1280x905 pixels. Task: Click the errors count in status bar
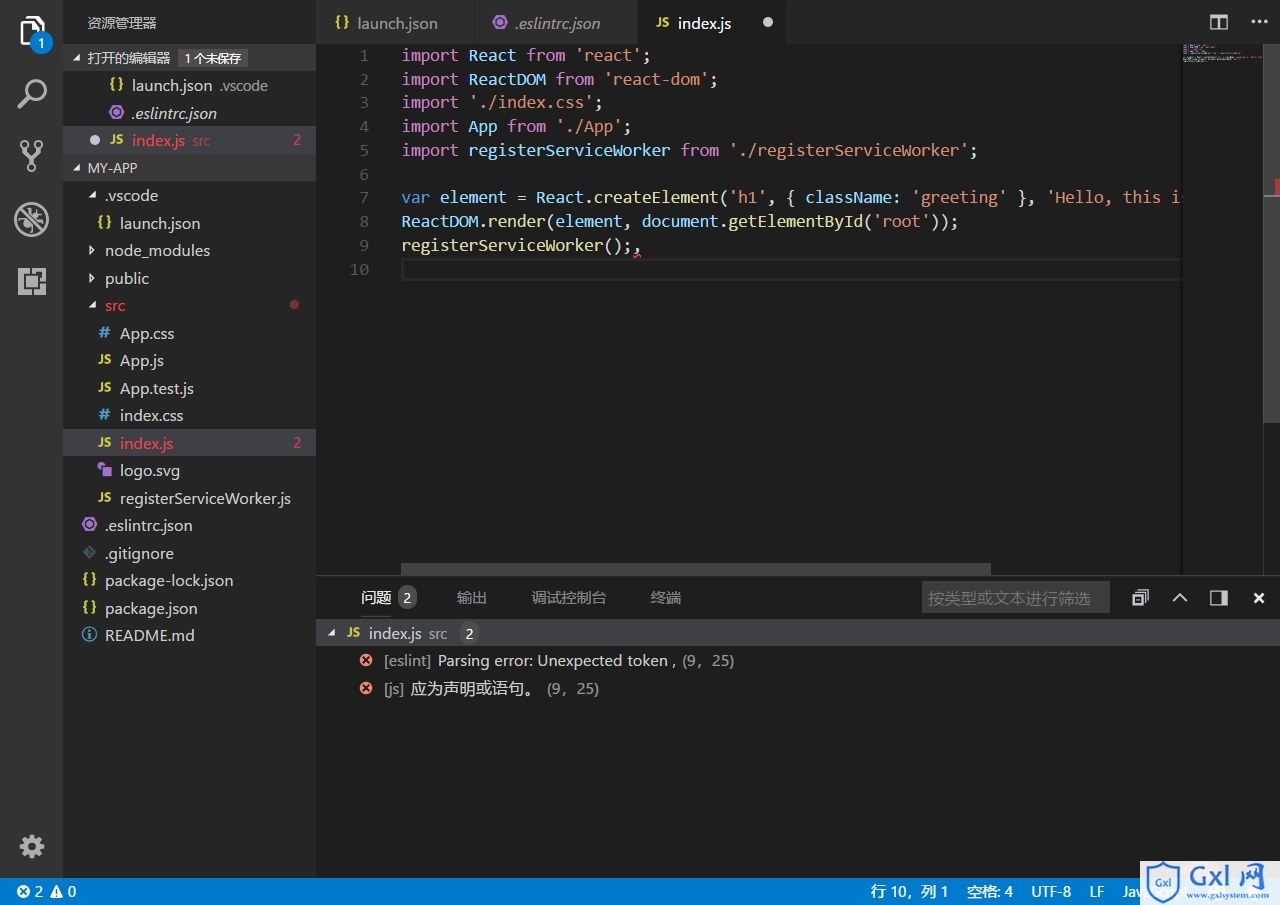pyautogui.click(x=30, y=892)
